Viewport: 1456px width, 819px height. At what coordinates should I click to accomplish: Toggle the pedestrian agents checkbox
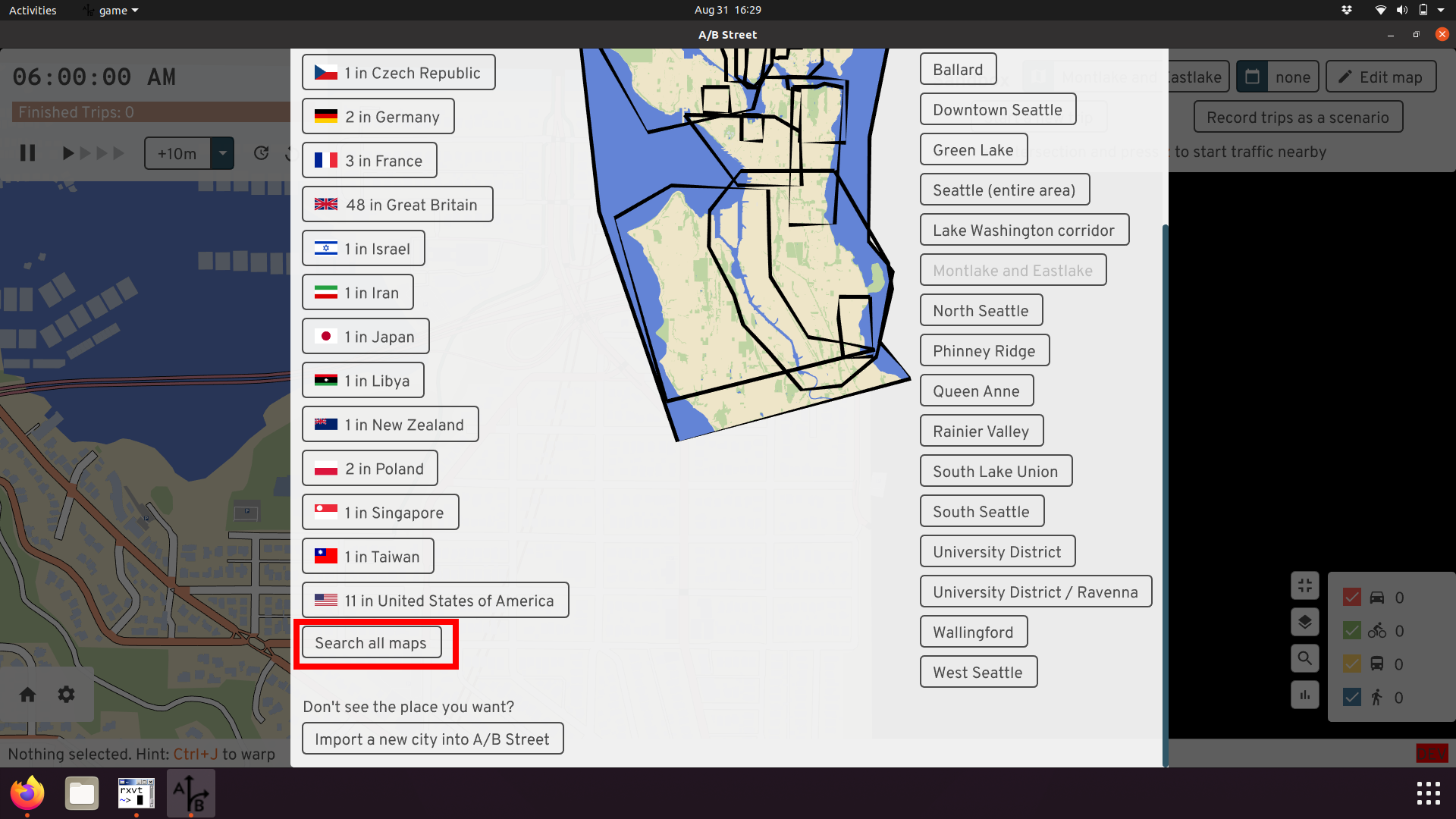pyautogui.click(x=1351, y=698)
